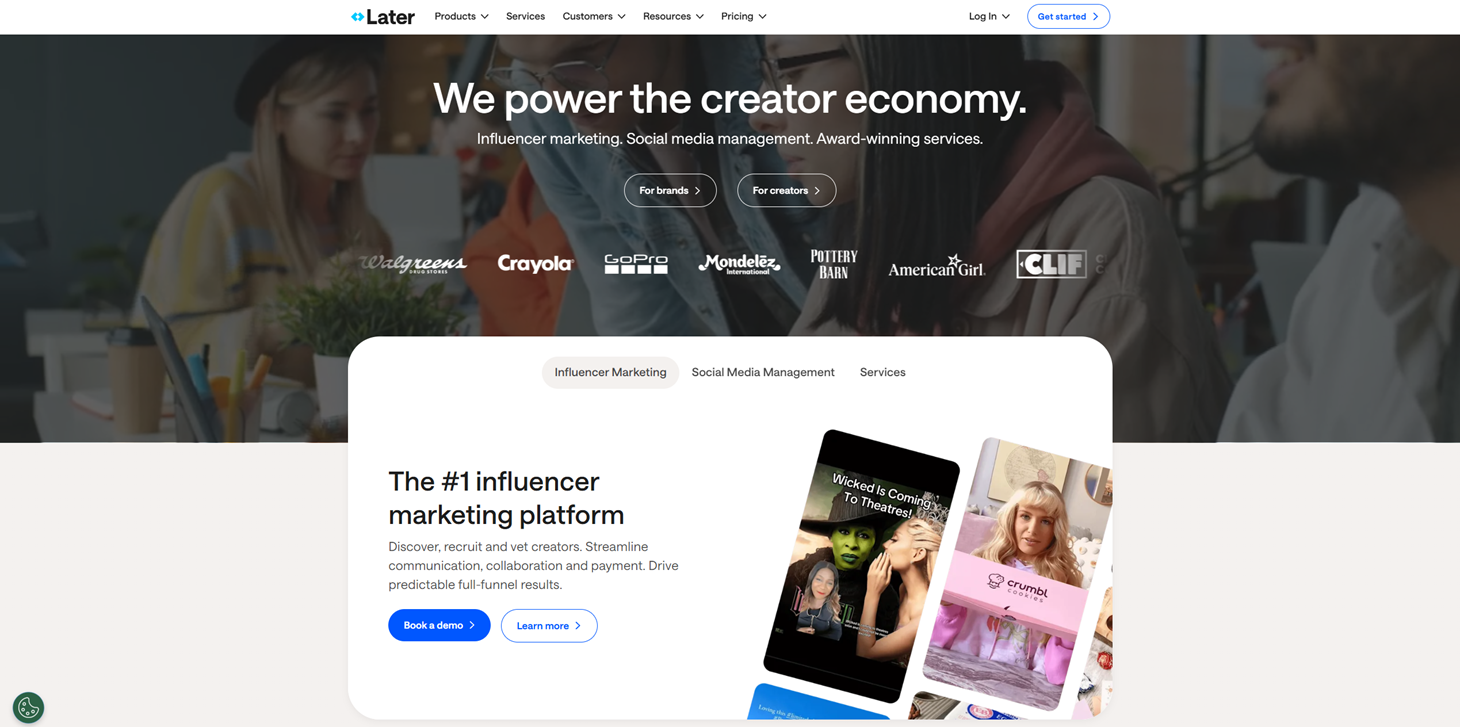Image resolution: width=1460 pixels, height=727 pixels.
Task: Click the Mondelez International logo
Action: 739,264
